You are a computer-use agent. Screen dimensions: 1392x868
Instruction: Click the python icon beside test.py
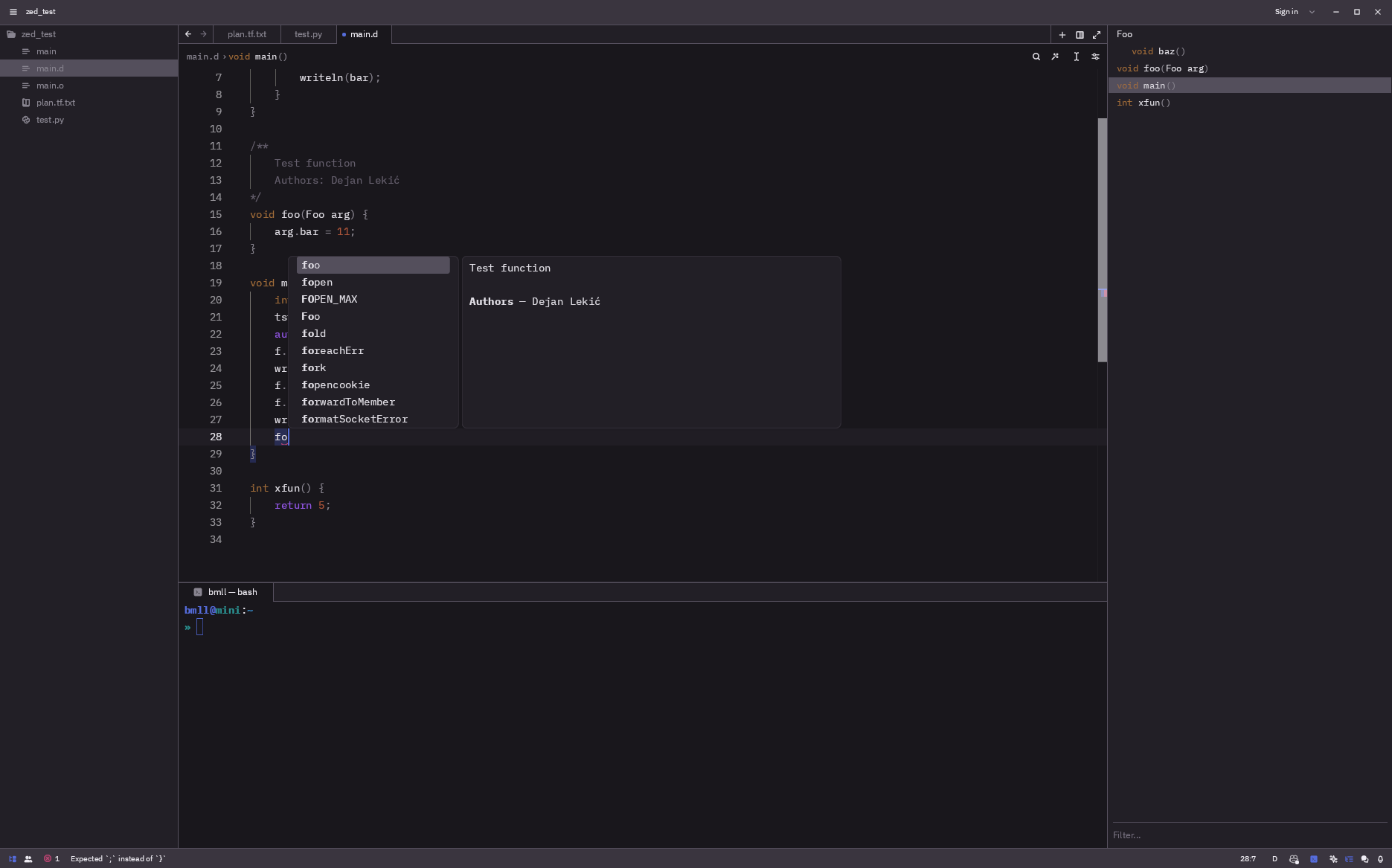(26, 120)
